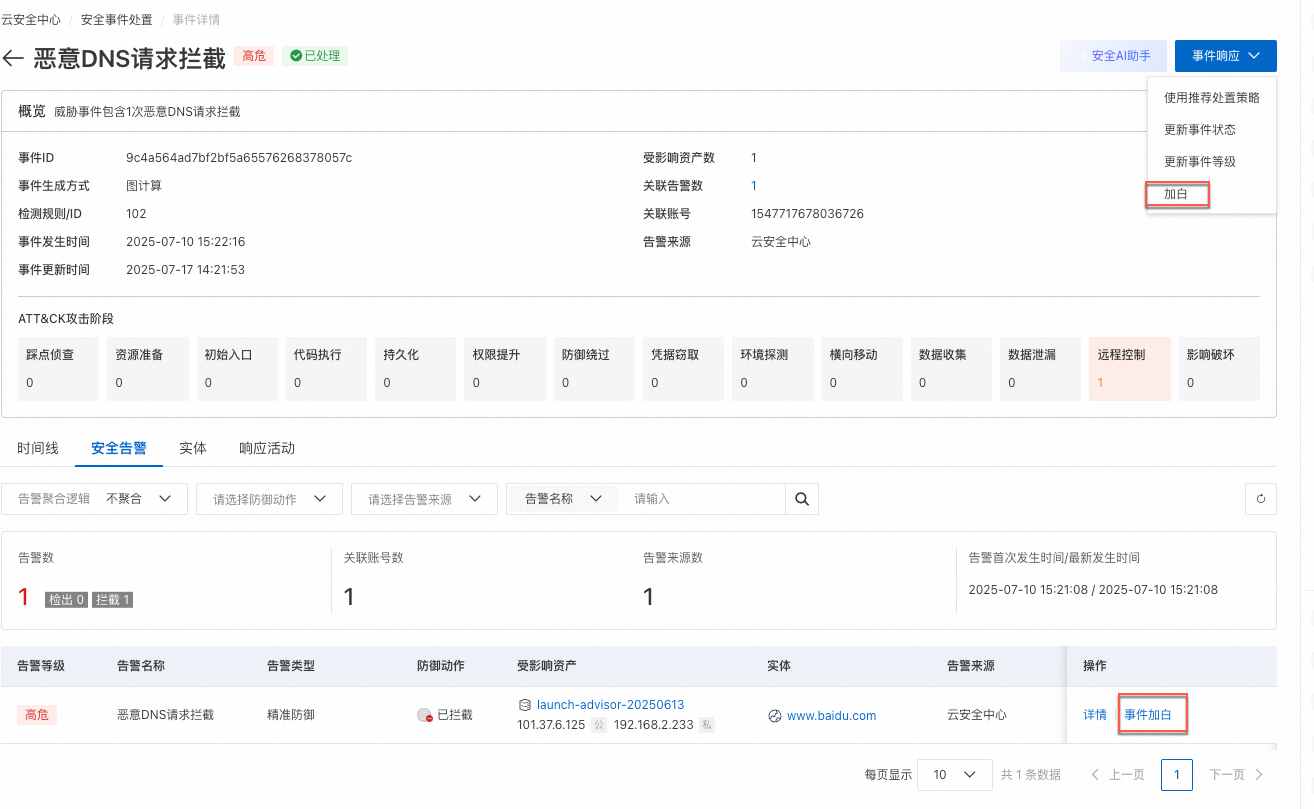Select 更新事件等级 from the menu
1314x809 pixels.
pos(1200,162)
